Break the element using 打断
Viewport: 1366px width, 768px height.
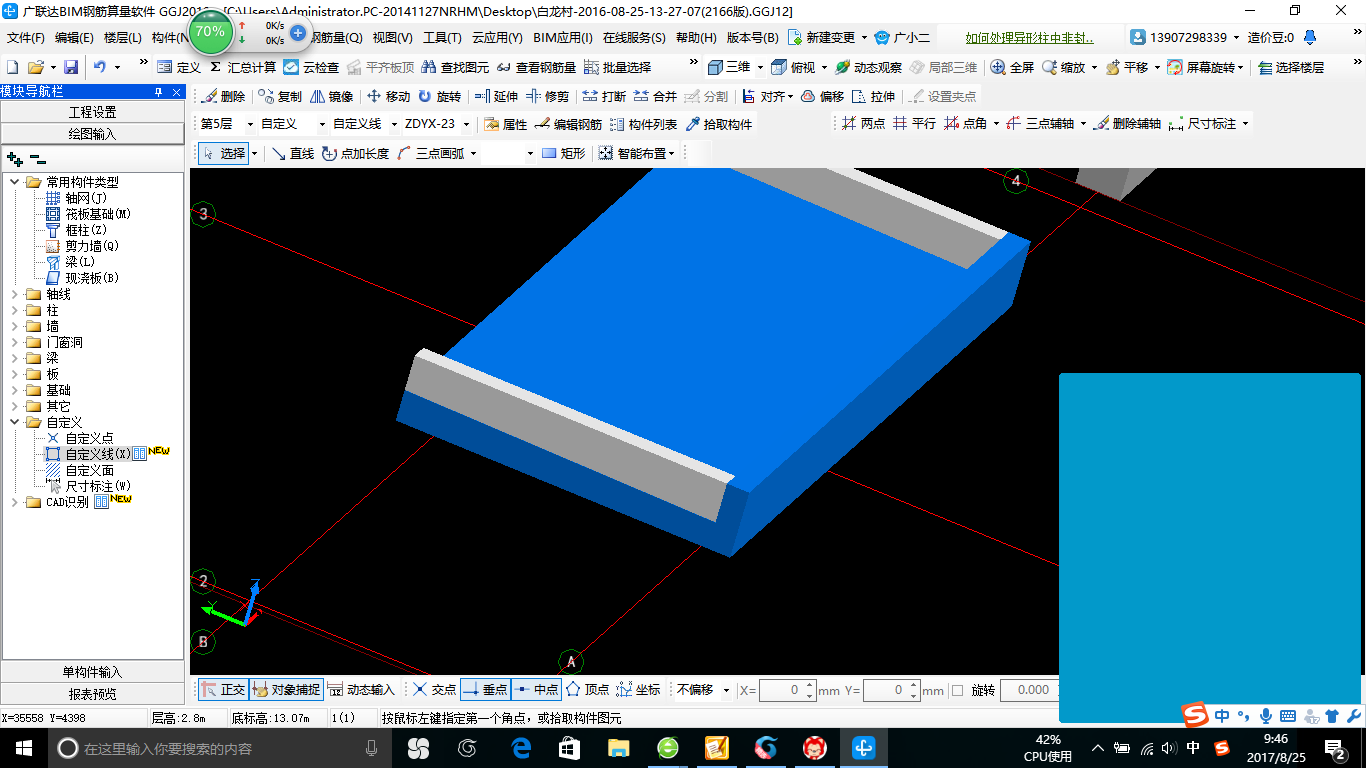click(604, 96)
